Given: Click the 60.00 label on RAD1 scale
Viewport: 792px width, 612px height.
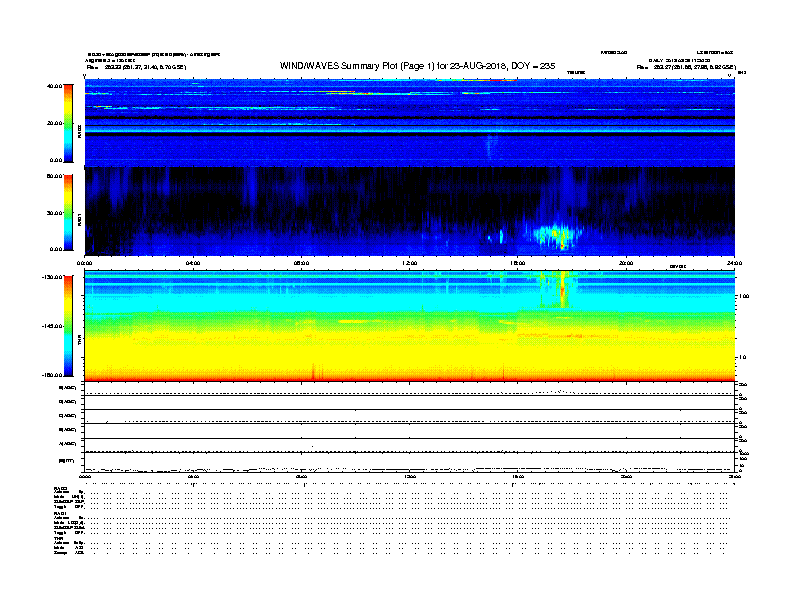Looking at the screenshot, I should pyautogui.click(x=55, y=176).
